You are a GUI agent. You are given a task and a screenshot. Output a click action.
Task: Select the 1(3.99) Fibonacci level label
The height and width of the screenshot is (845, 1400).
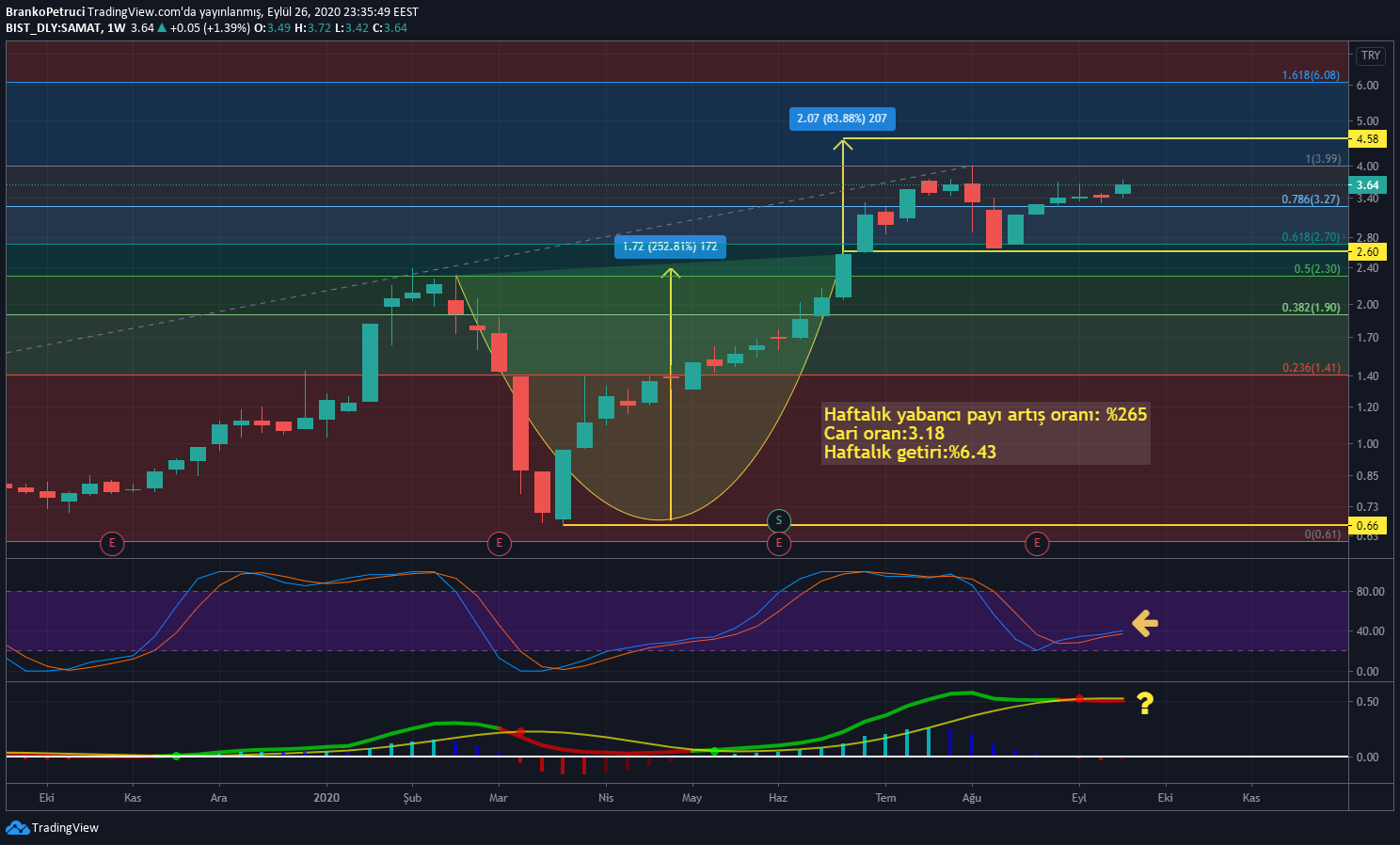point(1323,159)
